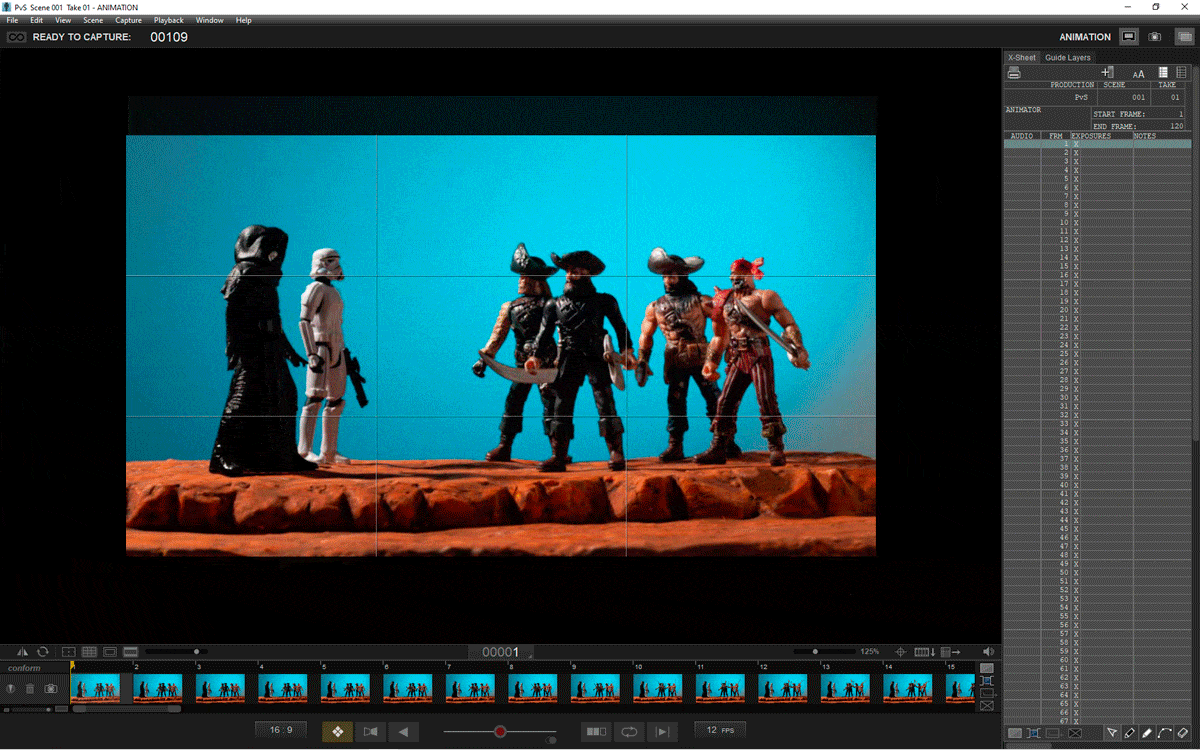Open the Capture menu
Viewport: 1200px width, 750px height.
coord(128,20)
